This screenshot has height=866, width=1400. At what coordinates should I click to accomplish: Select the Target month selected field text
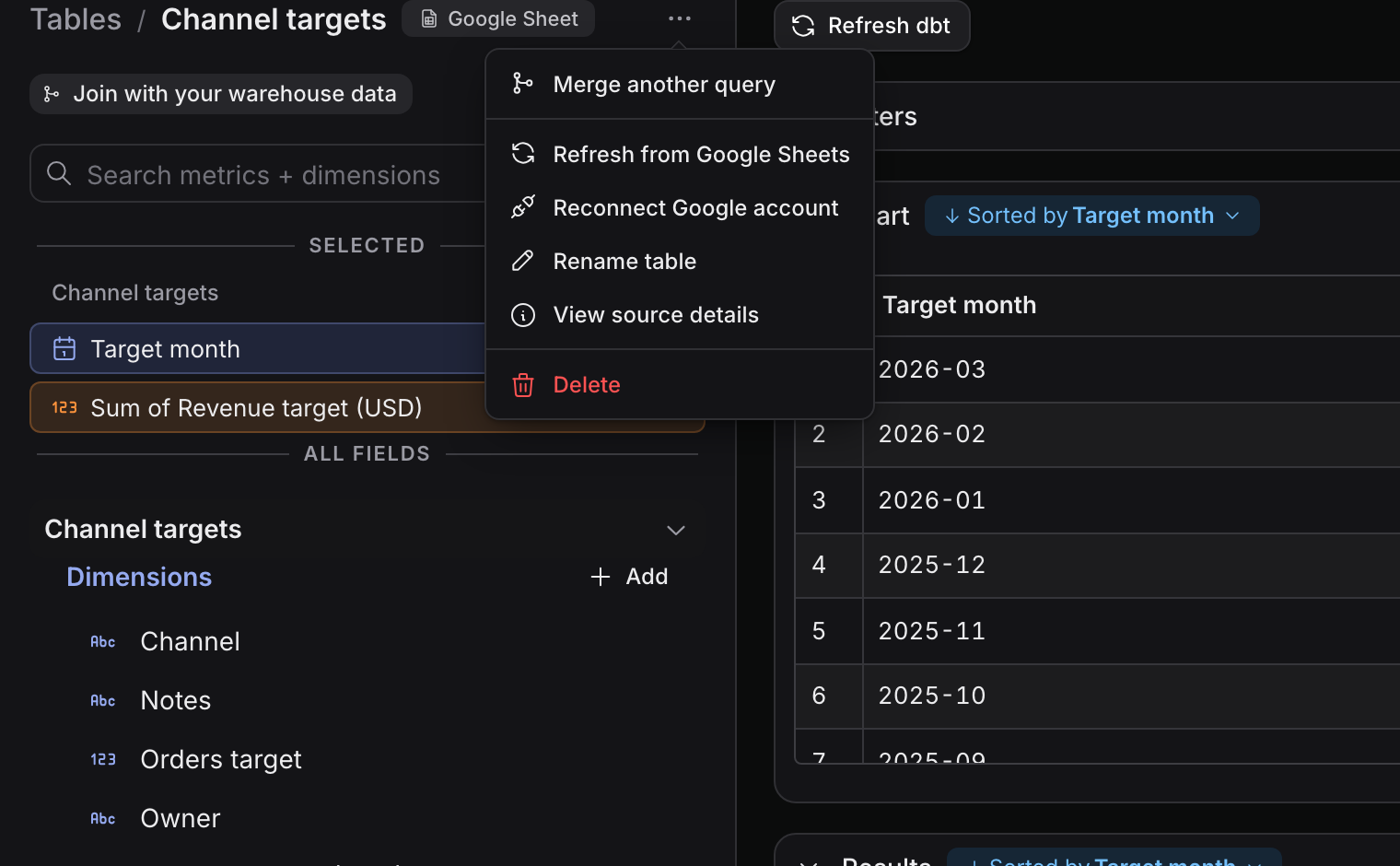click(x=165, y=349)
